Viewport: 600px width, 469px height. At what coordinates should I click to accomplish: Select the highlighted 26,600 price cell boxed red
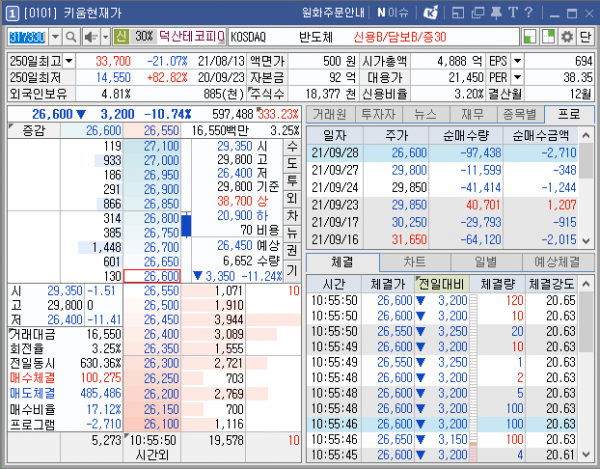[x=152, y=276]
